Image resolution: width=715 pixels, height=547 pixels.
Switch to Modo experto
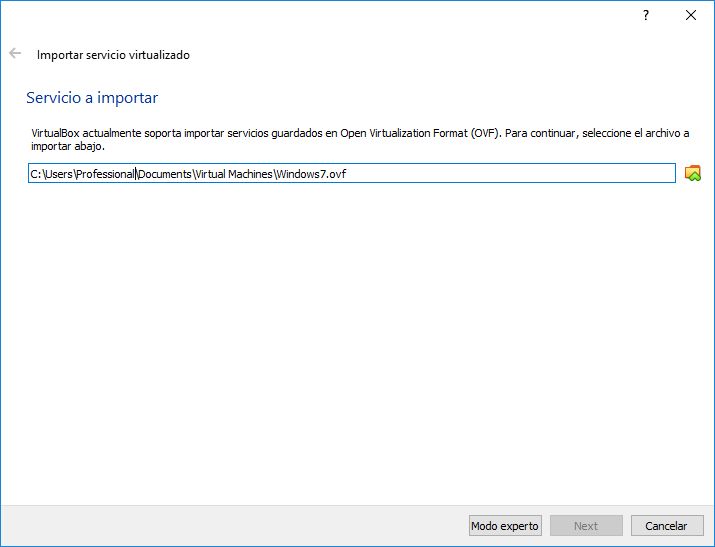coord(505,526)
